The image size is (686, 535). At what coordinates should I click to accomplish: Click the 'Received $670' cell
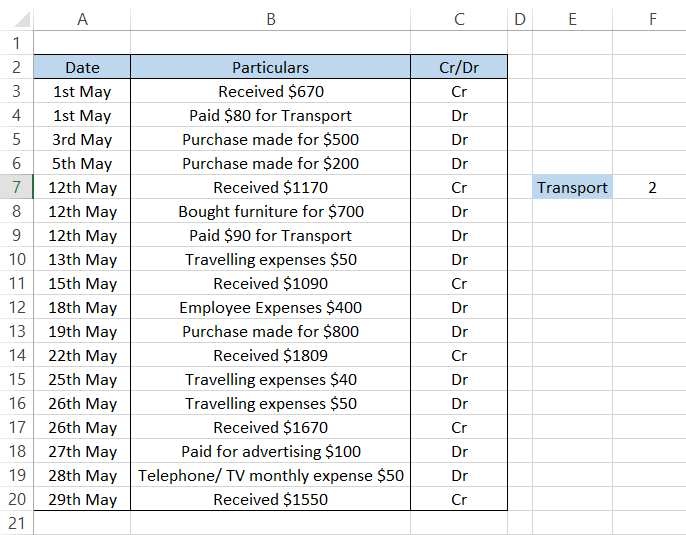[x=270, y=91]
